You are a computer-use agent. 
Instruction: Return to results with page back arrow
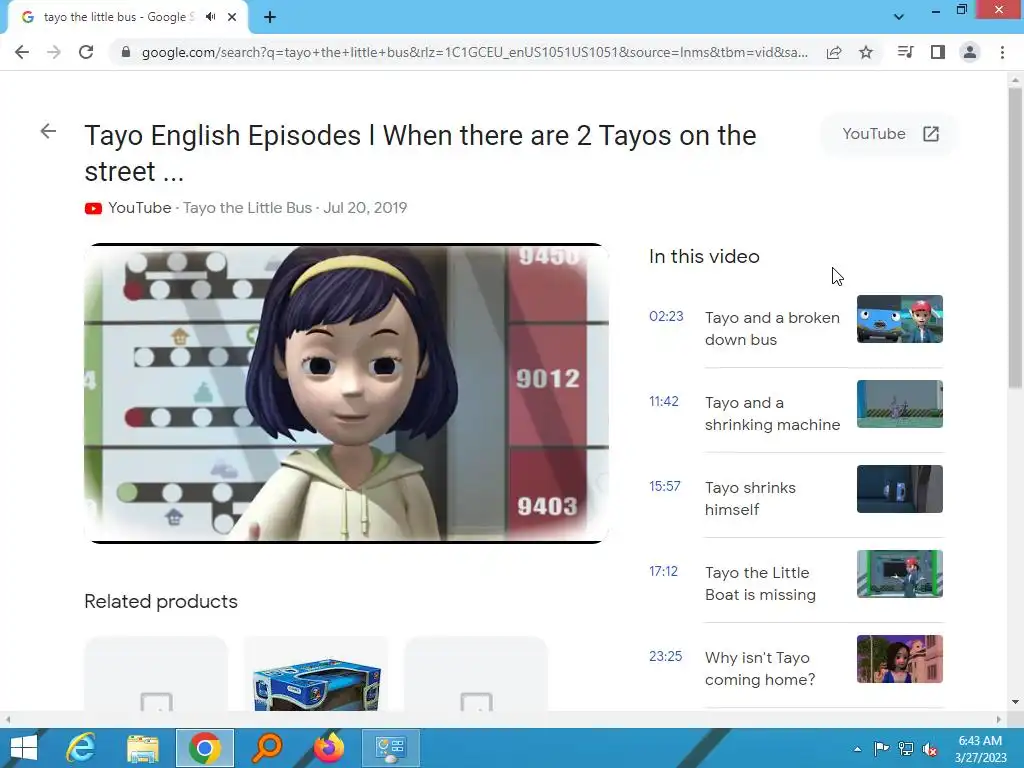click(48, 131)
